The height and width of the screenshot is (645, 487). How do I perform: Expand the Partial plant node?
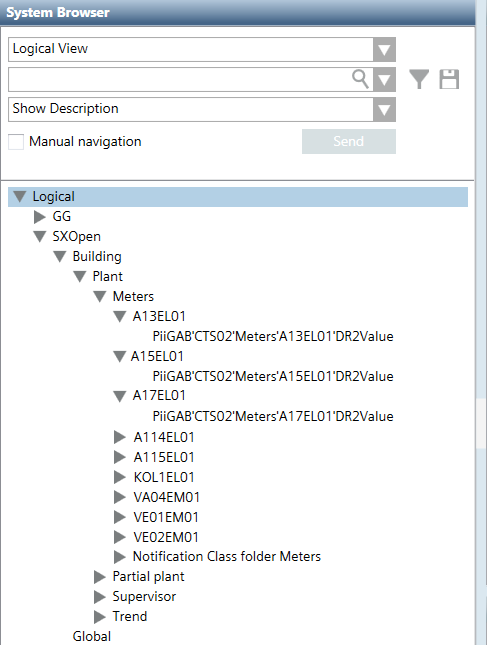100,577
